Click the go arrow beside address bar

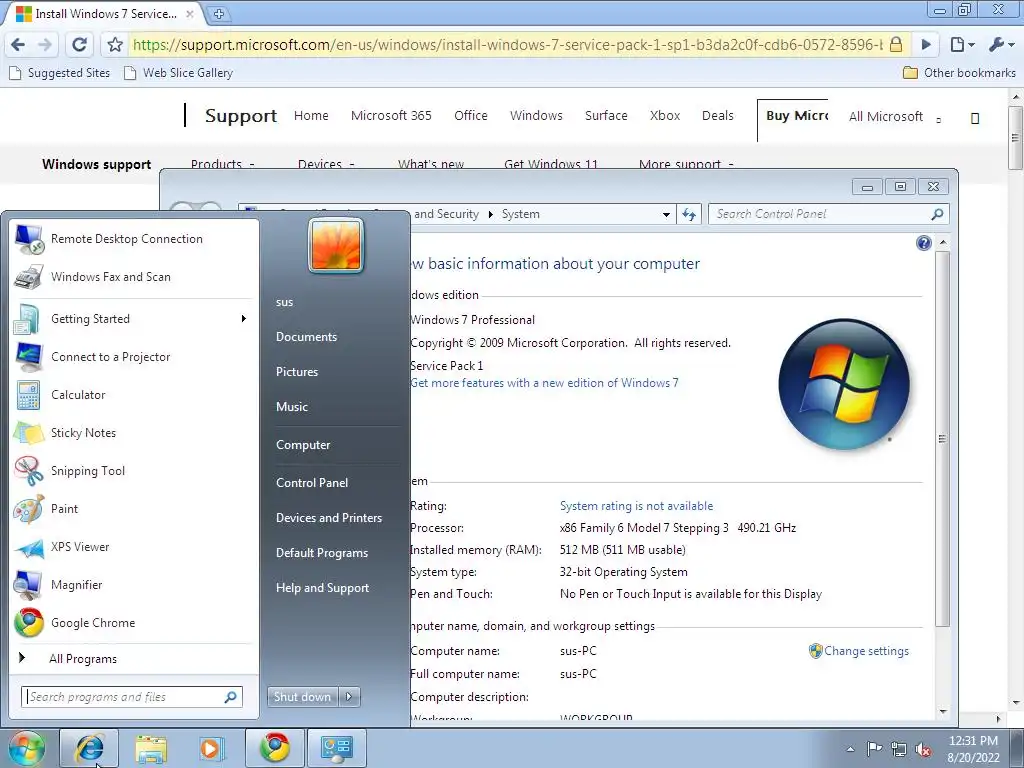point(926,44)
